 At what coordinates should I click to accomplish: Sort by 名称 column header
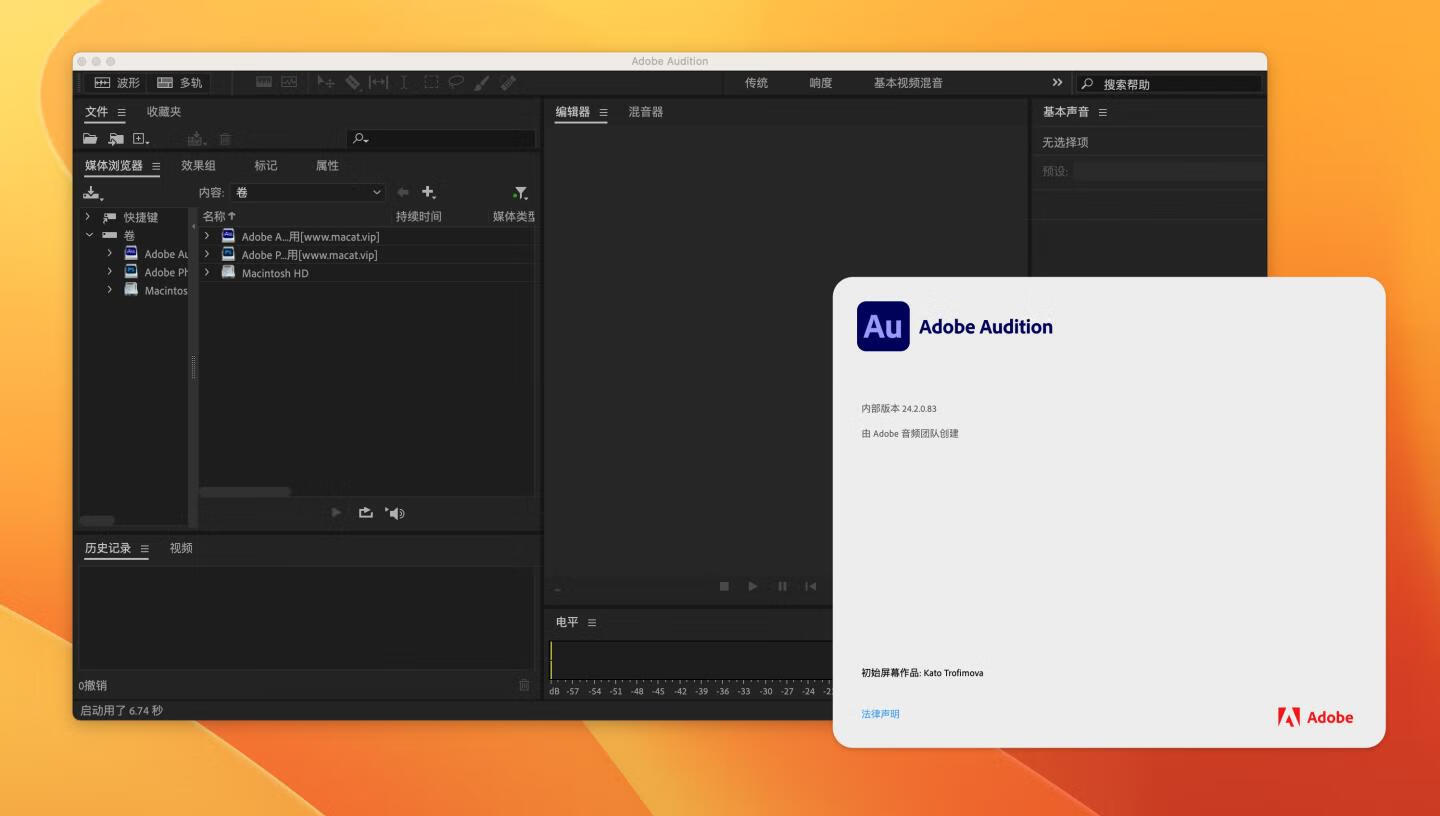point(219,216)
